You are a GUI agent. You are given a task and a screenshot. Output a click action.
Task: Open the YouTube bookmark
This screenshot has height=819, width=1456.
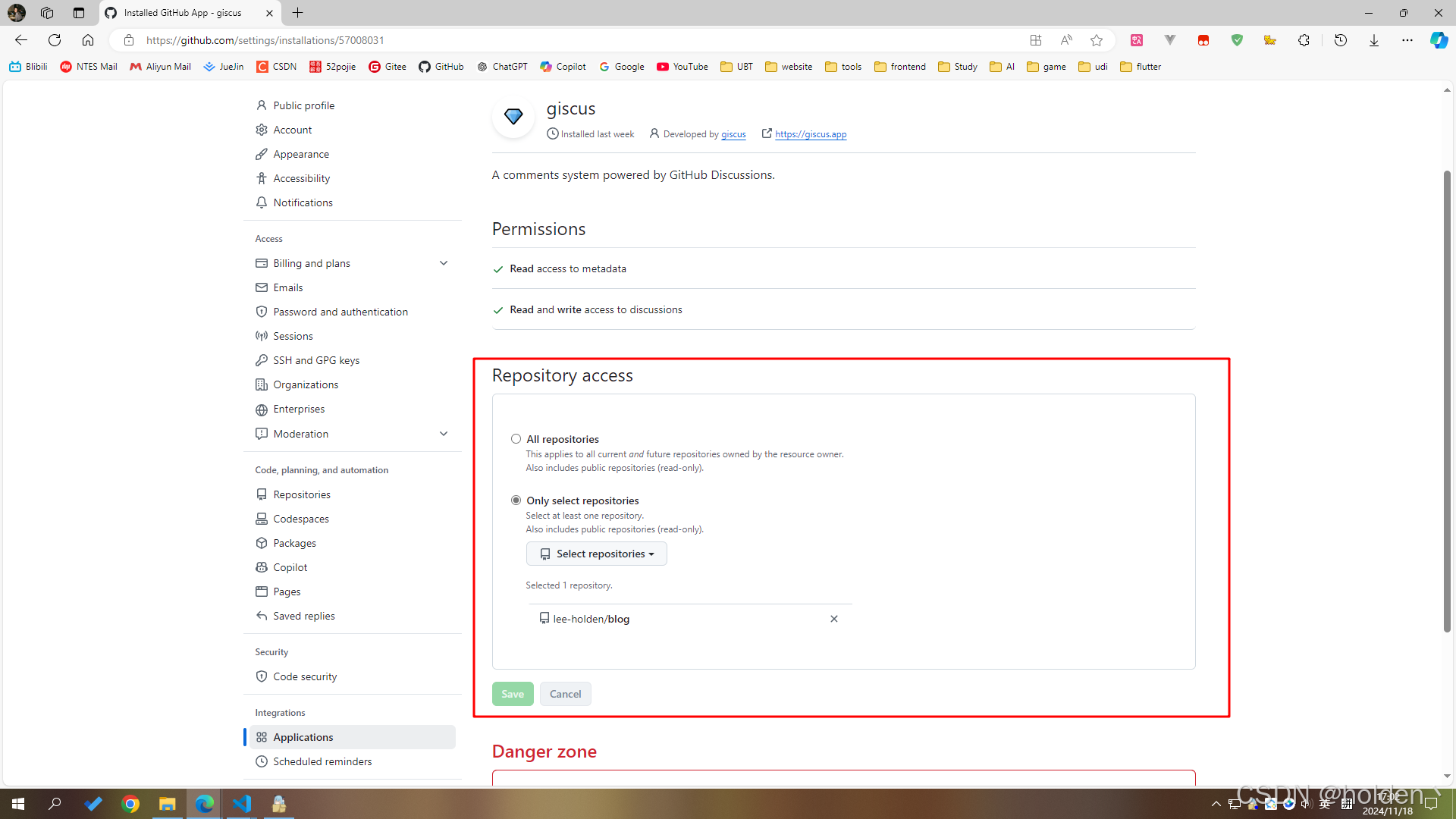click(x=682, y=67)
